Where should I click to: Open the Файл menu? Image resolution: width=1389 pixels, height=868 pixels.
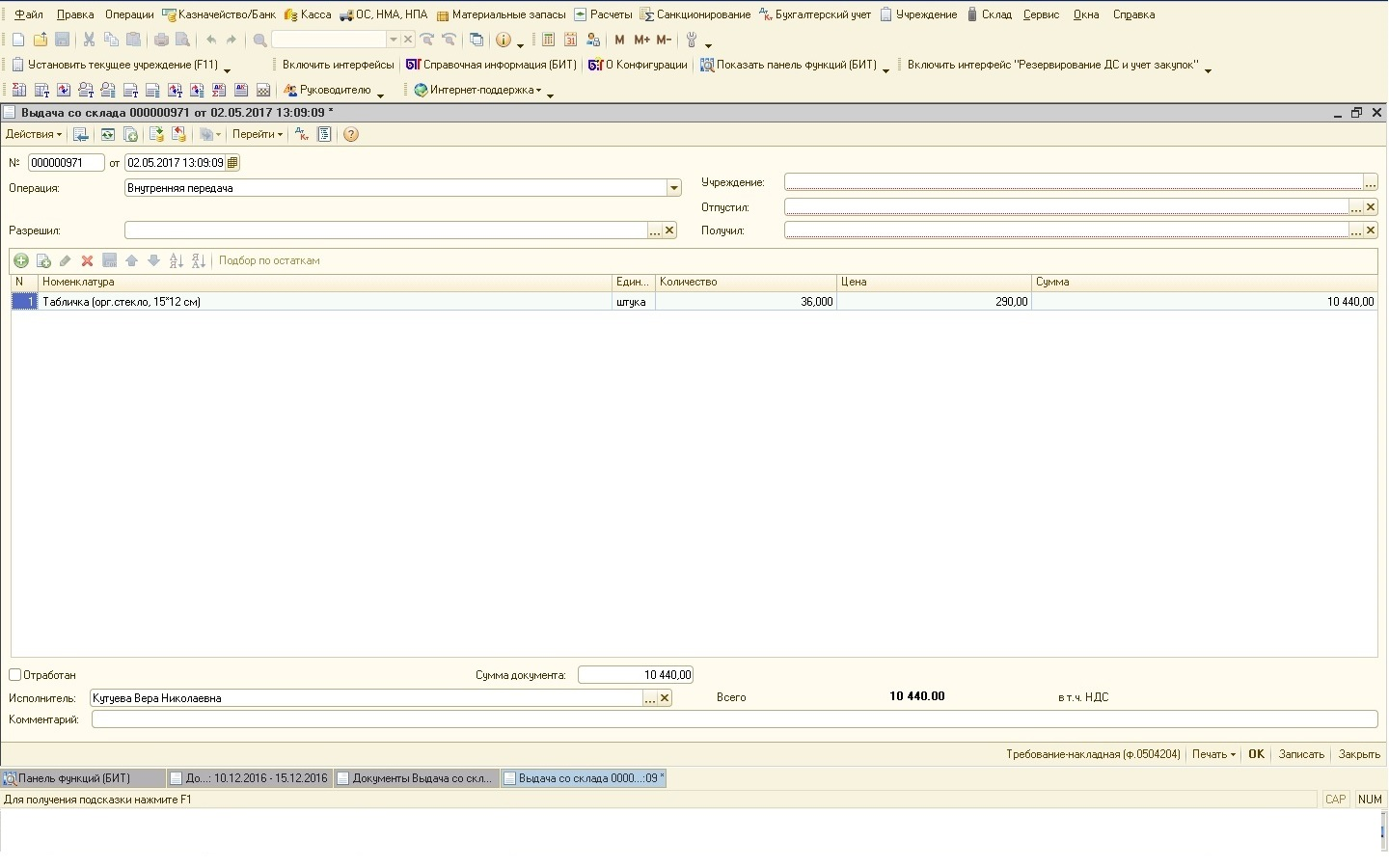pos(29,14)
